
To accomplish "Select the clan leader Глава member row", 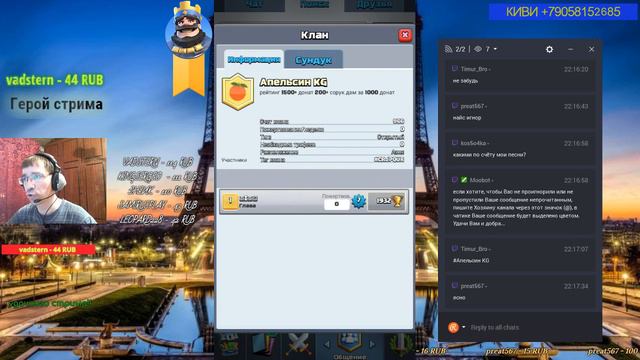I will 314,202.
